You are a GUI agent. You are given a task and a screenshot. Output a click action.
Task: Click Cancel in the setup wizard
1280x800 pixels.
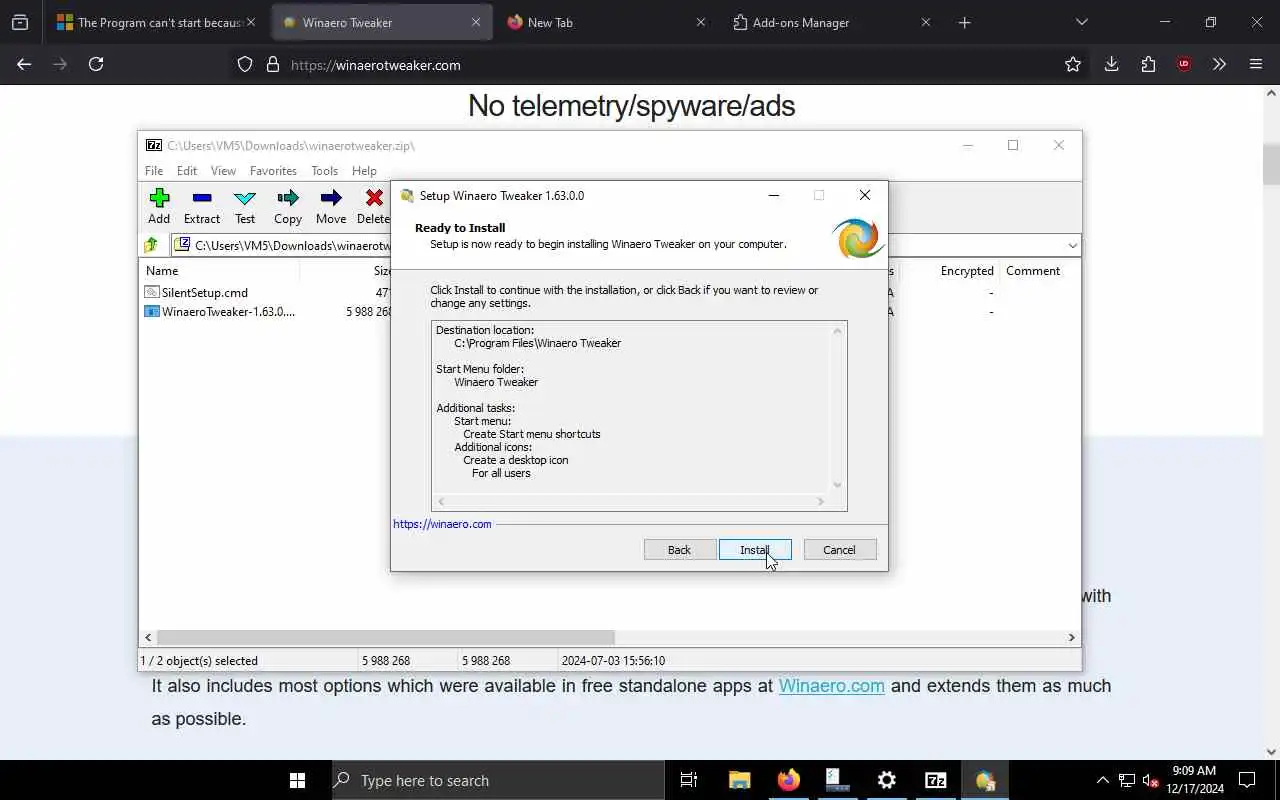[x=839, y=550]
